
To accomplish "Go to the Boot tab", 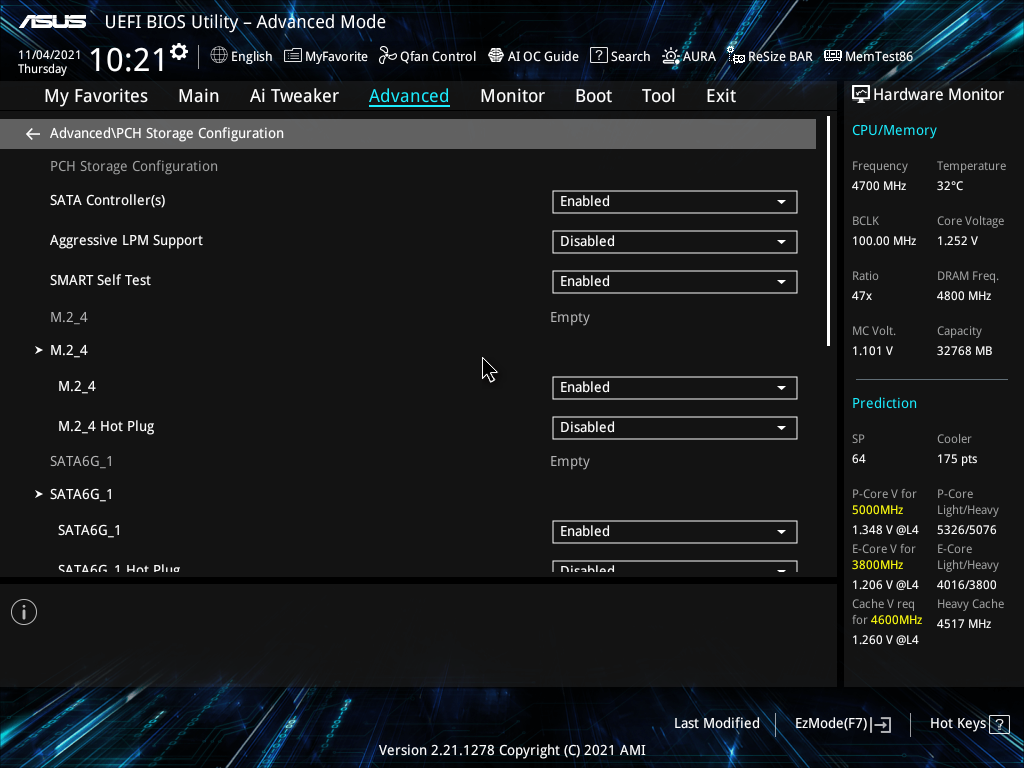I will 593,96.
